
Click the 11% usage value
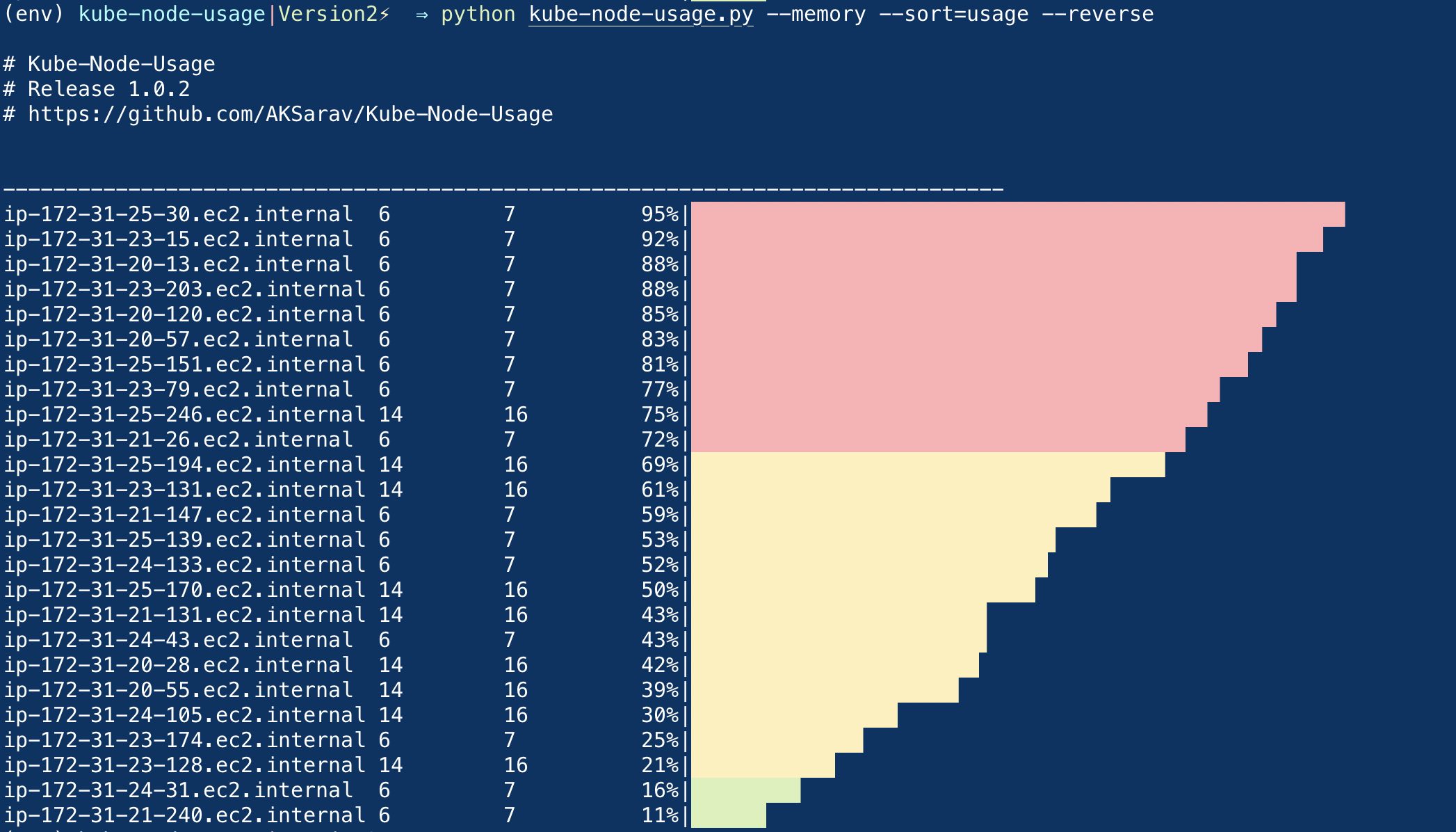[659, 815]
